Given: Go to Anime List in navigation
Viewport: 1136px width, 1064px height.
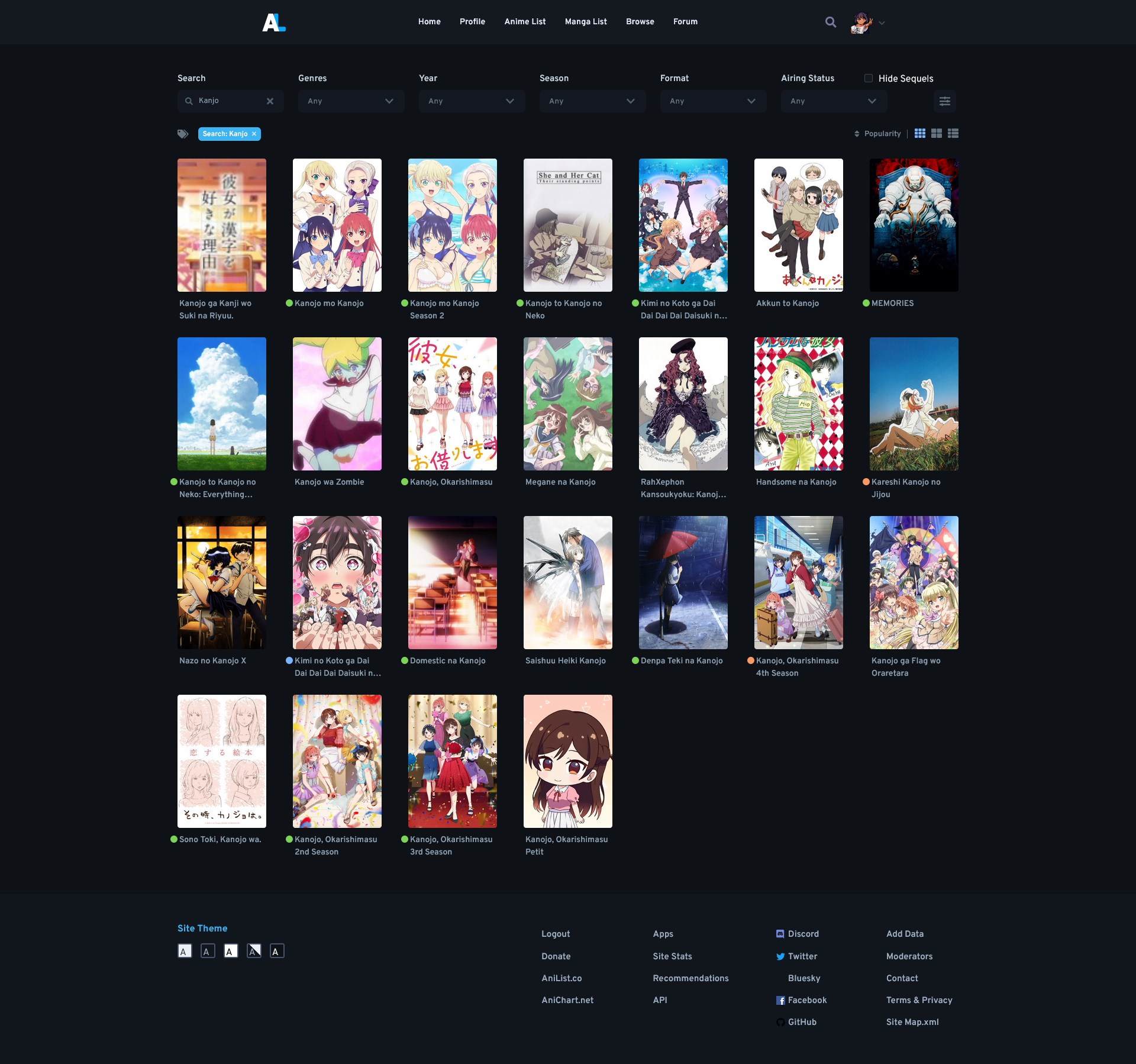Looking at the screenshot, I should 525,22.
